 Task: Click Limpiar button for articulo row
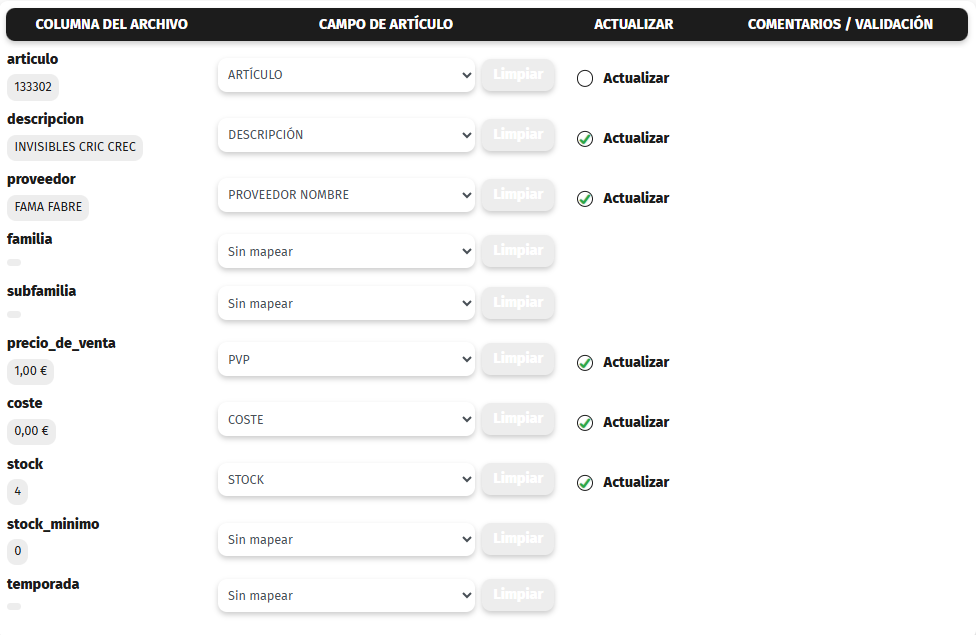(518, 75)
